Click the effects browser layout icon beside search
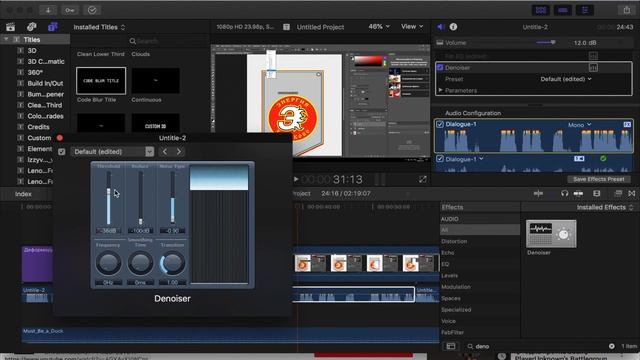Image resolution: width=640 pixels, height=360 pixels. click(x=451, y=346)
